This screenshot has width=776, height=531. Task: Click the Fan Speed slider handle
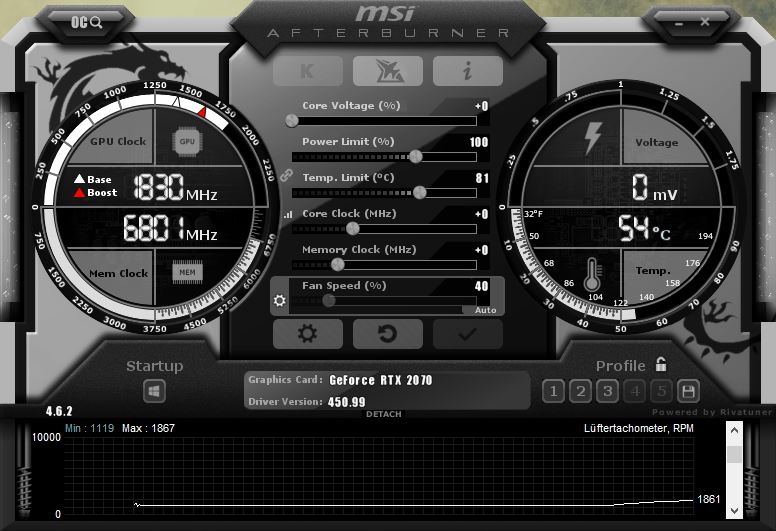click(329, 300)
